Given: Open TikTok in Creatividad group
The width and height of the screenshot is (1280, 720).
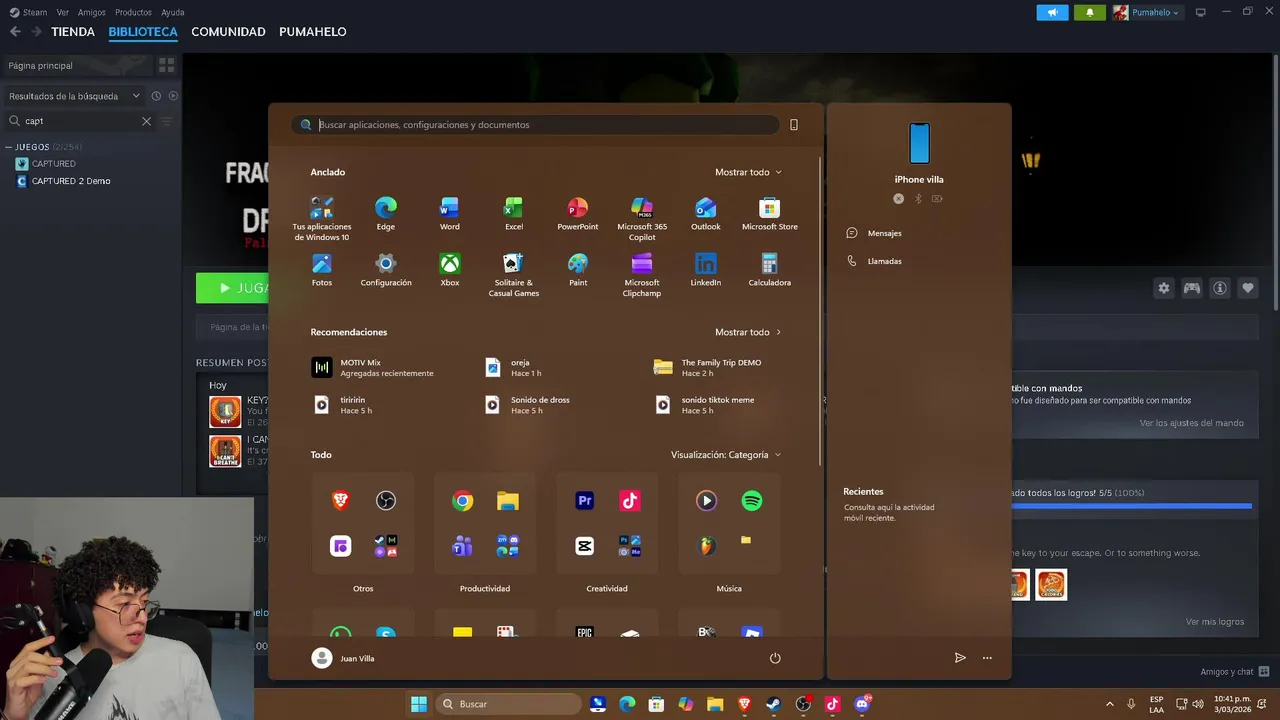Looking at the screenshot, I should pyautogui.click(x=630, y=501).
